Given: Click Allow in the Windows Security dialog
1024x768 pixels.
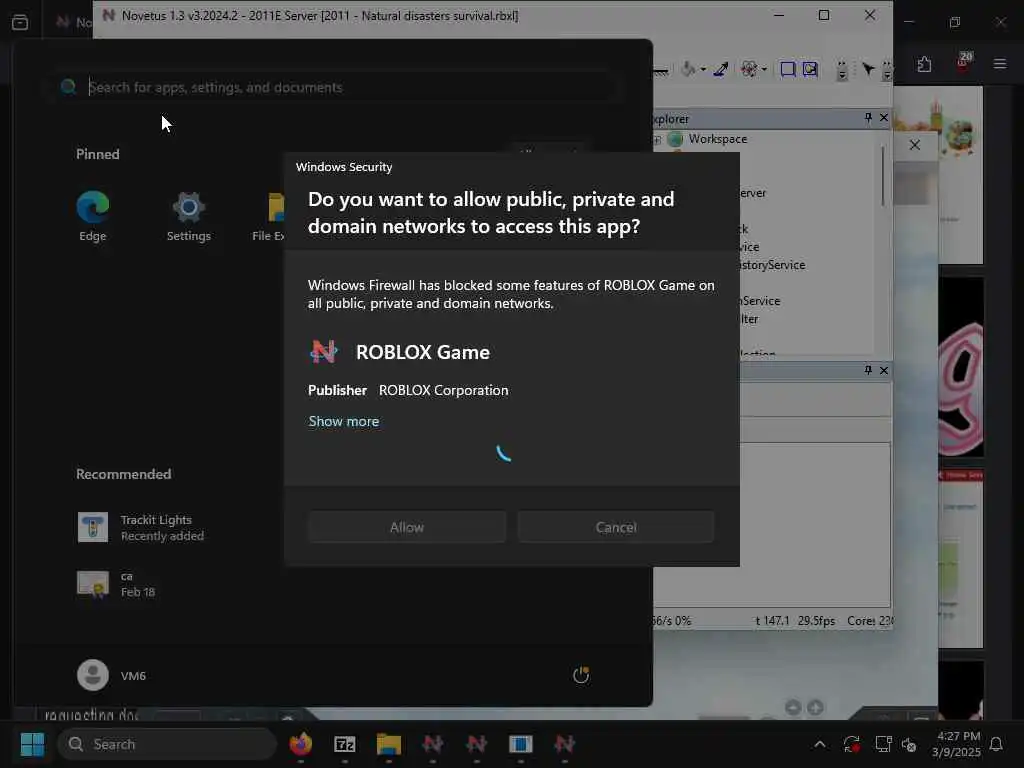Looking at the screenshot, I should (x=407, y=527).
